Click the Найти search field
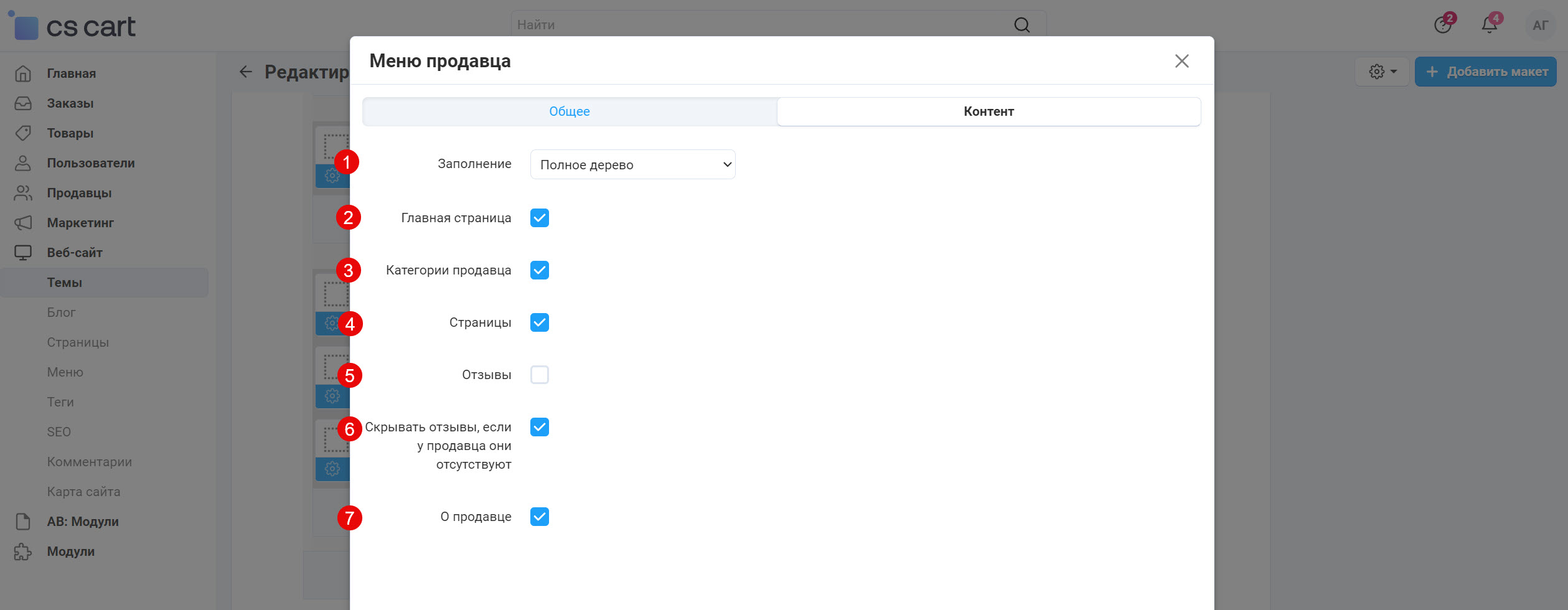 (759, 25)
